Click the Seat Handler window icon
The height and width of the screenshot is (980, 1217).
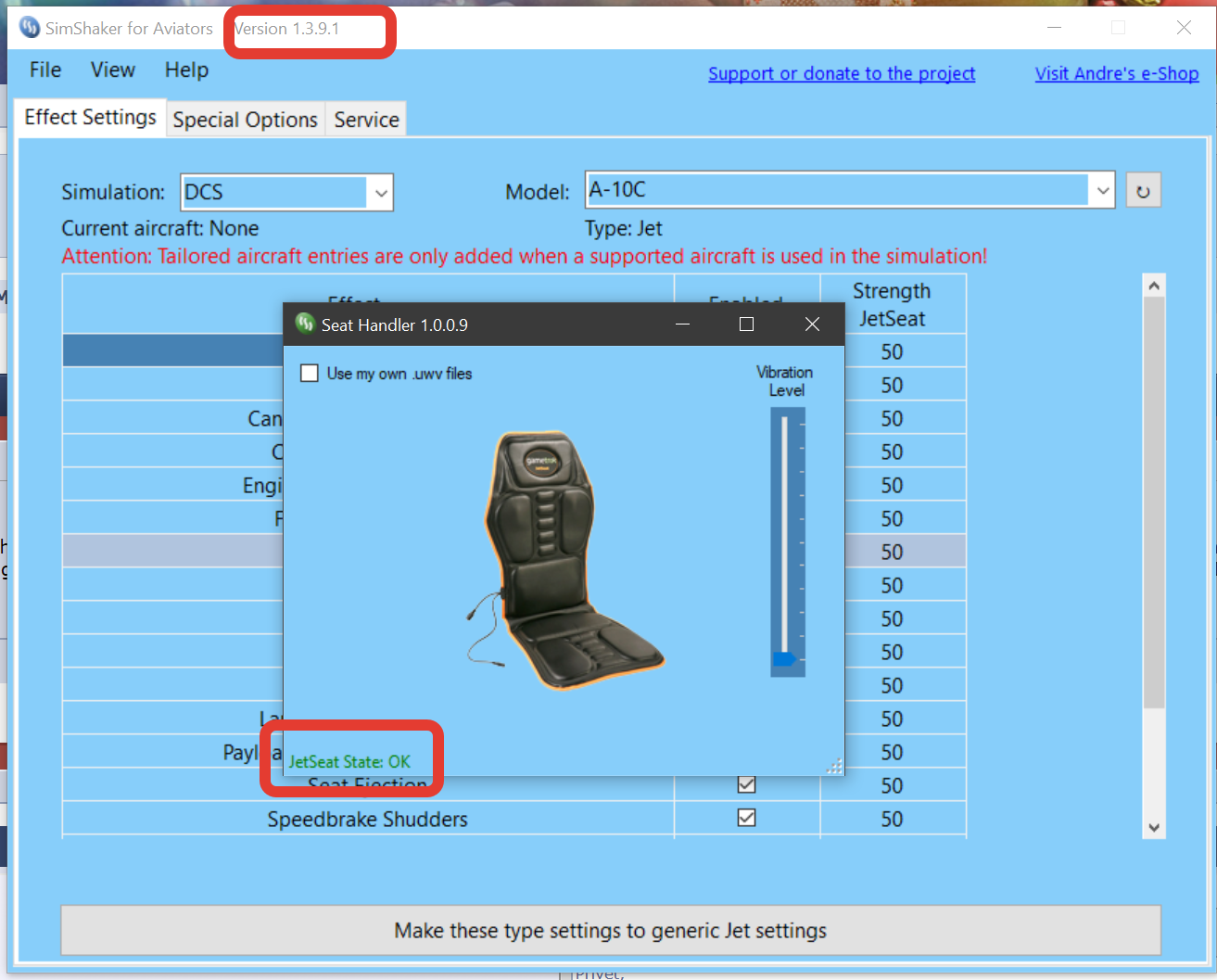coord(305,324)
